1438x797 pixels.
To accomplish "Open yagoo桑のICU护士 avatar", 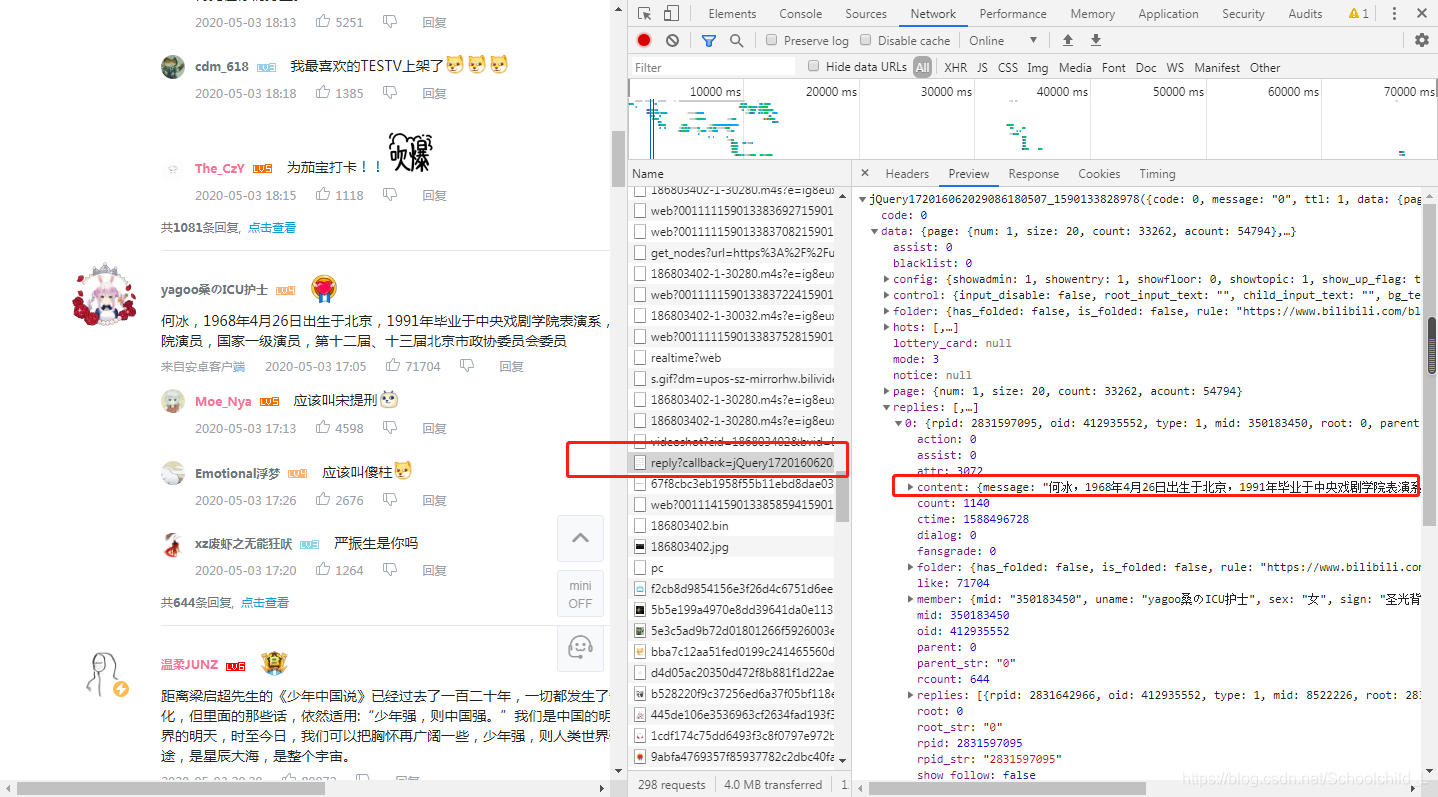I will coord(105,296).
